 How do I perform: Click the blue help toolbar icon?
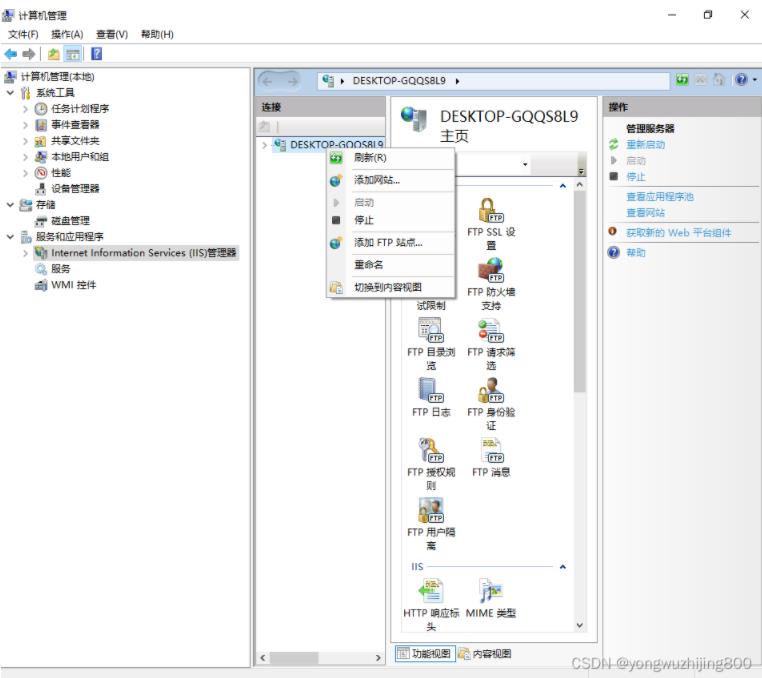pos(97,54)
